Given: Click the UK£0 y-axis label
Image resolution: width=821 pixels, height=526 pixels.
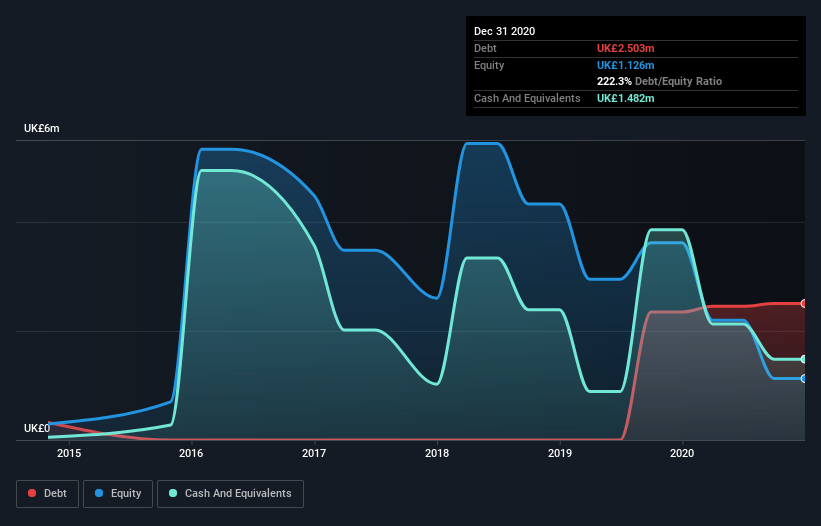Looking at the screenshot, I should (37, 429).
